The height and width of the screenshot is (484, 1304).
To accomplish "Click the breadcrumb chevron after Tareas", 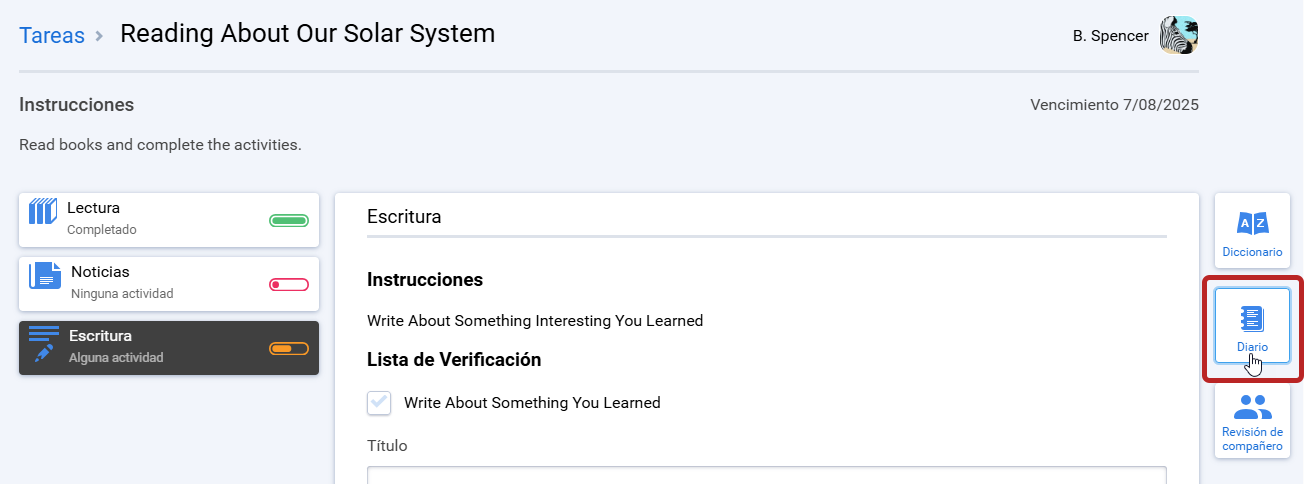I will coord(99,36).
